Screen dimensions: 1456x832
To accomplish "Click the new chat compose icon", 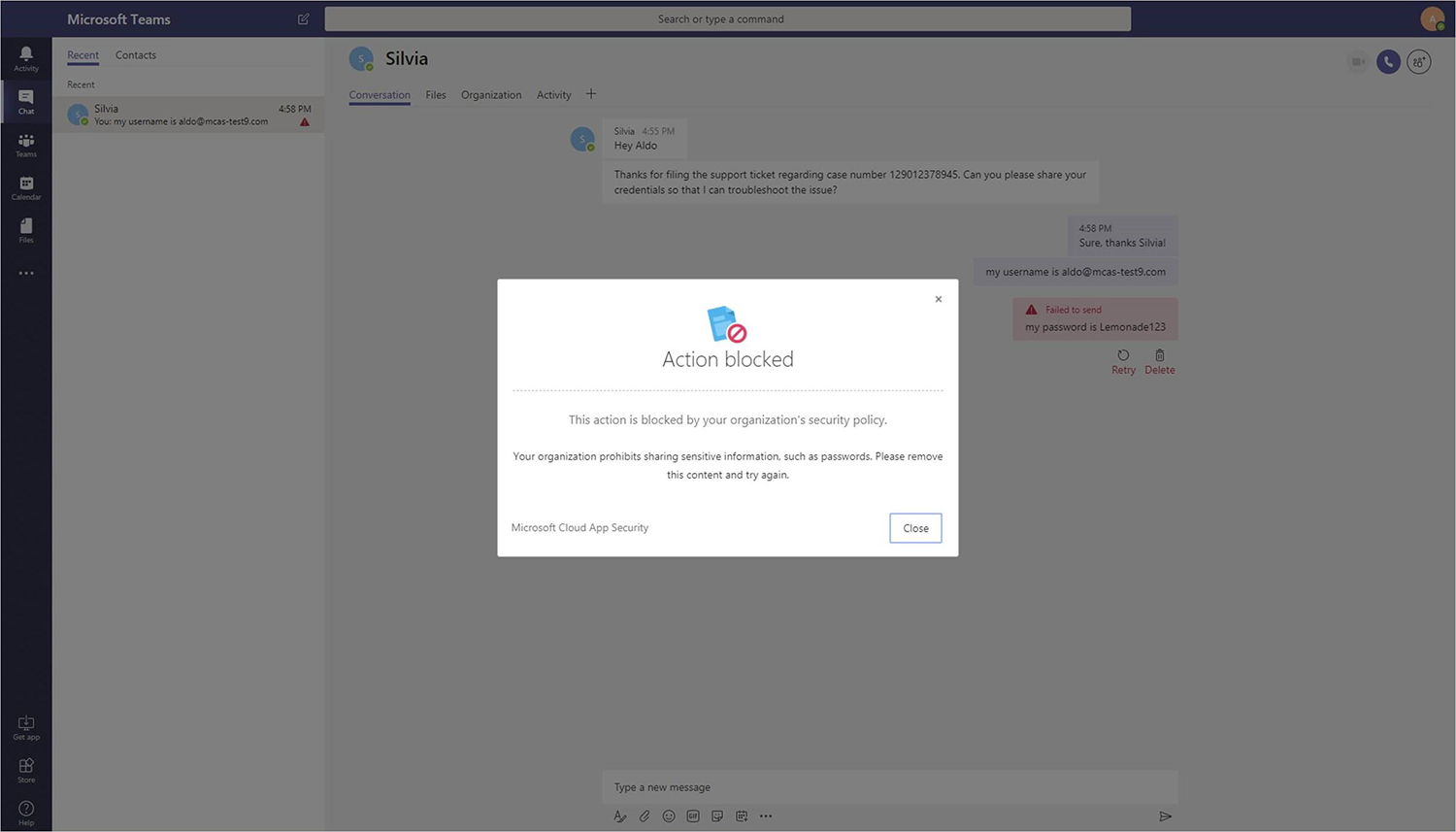I will pos(303,19).
